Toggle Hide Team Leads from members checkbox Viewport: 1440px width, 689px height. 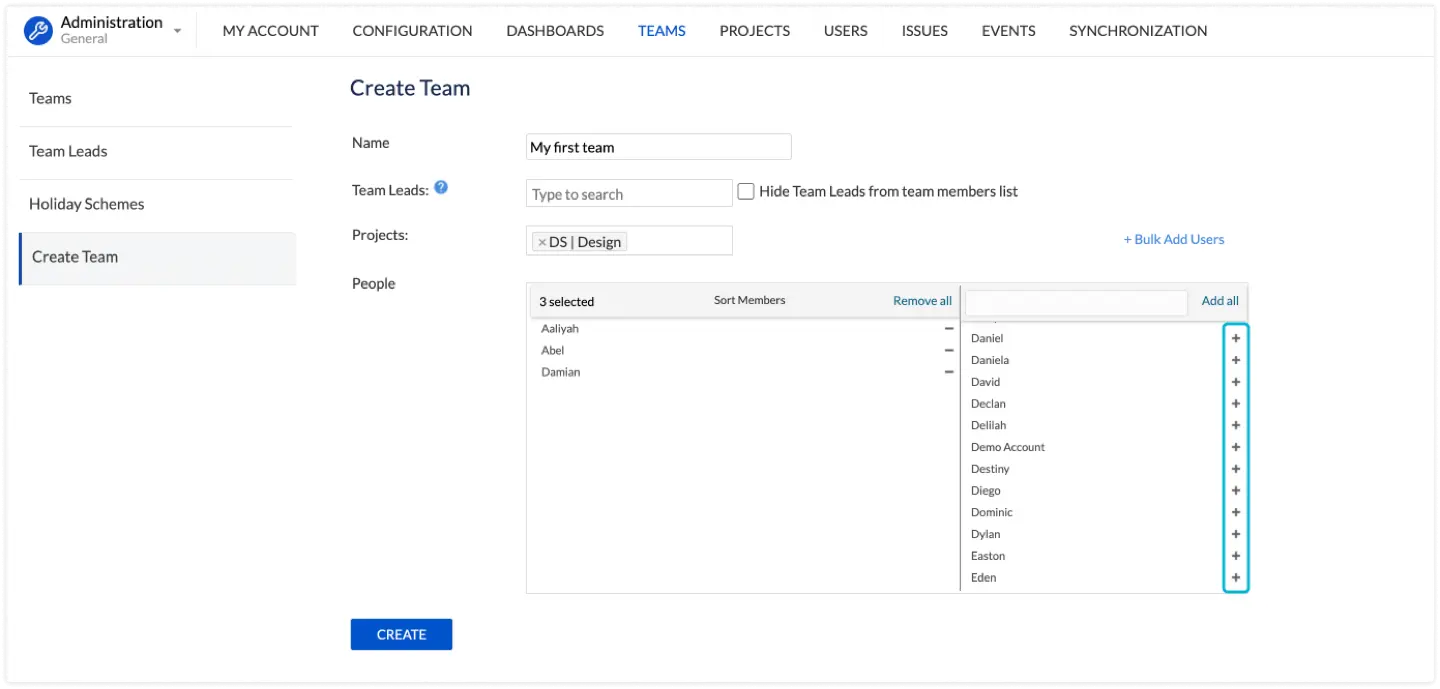click(x=746, y=191)
